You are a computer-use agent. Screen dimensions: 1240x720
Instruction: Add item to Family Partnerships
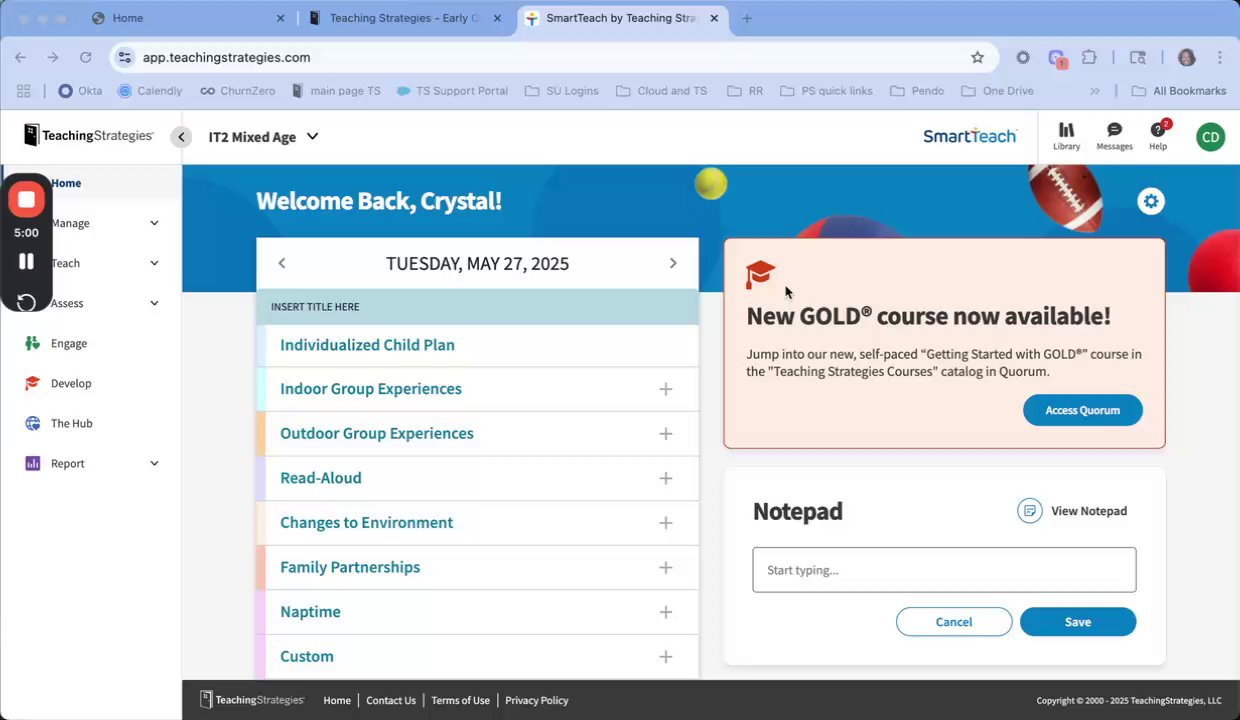coord(666,567)
